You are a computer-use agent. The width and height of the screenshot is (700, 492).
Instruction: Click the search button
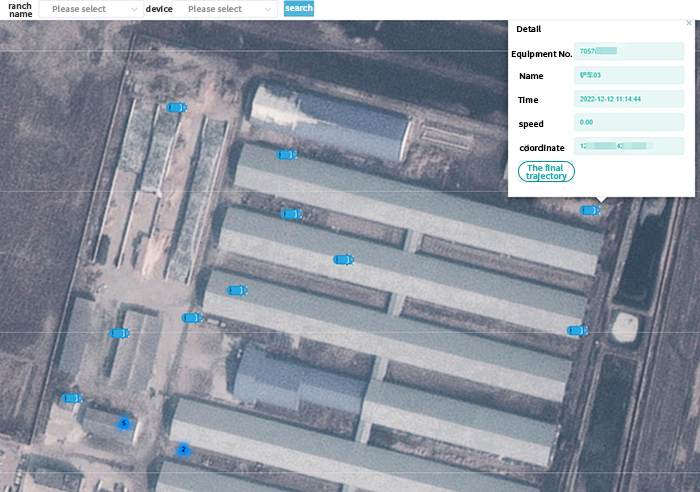[x=298, y=9]
